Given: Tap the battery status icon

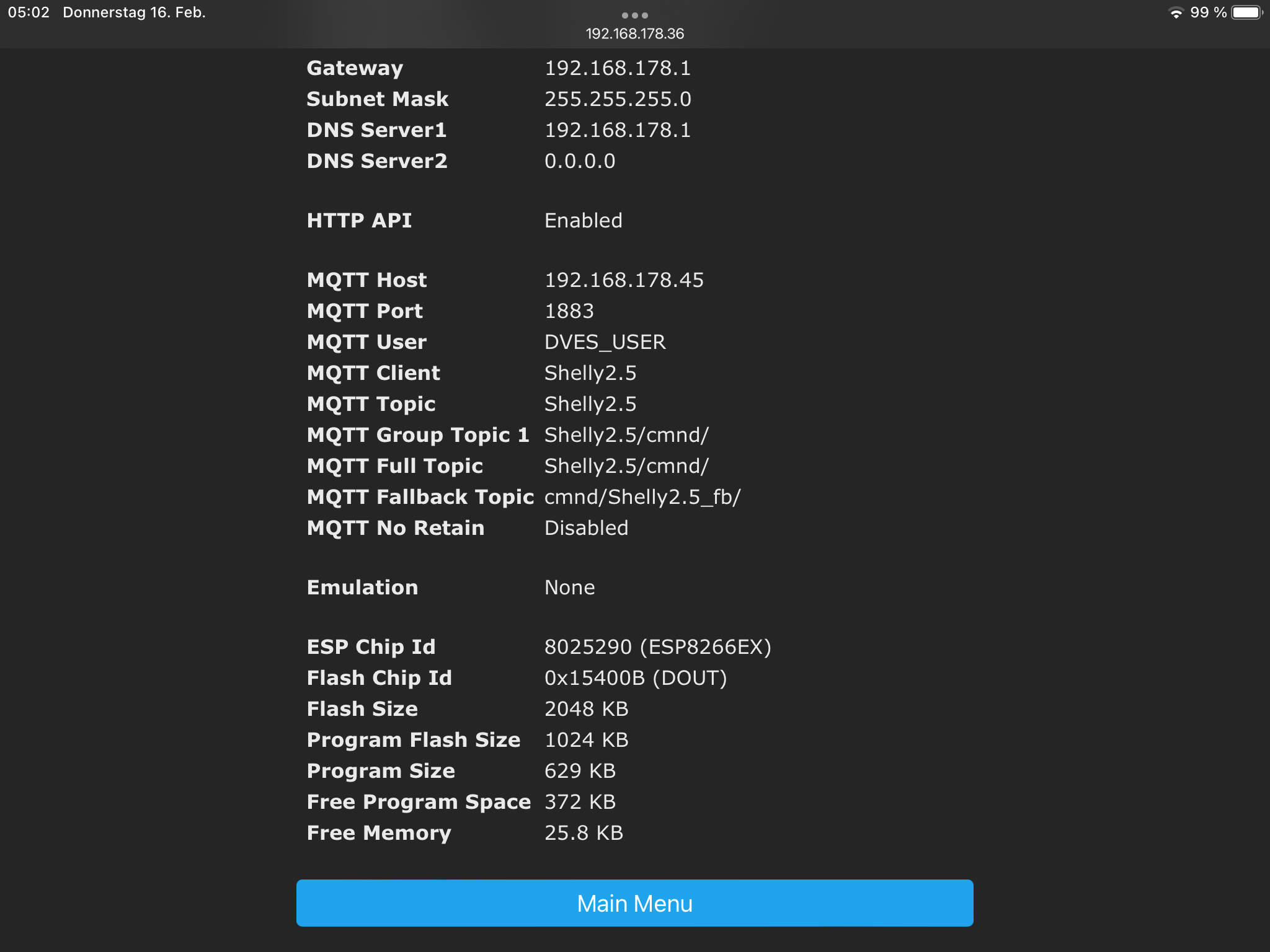Looking at the screenshot, I should point(1246,13).
